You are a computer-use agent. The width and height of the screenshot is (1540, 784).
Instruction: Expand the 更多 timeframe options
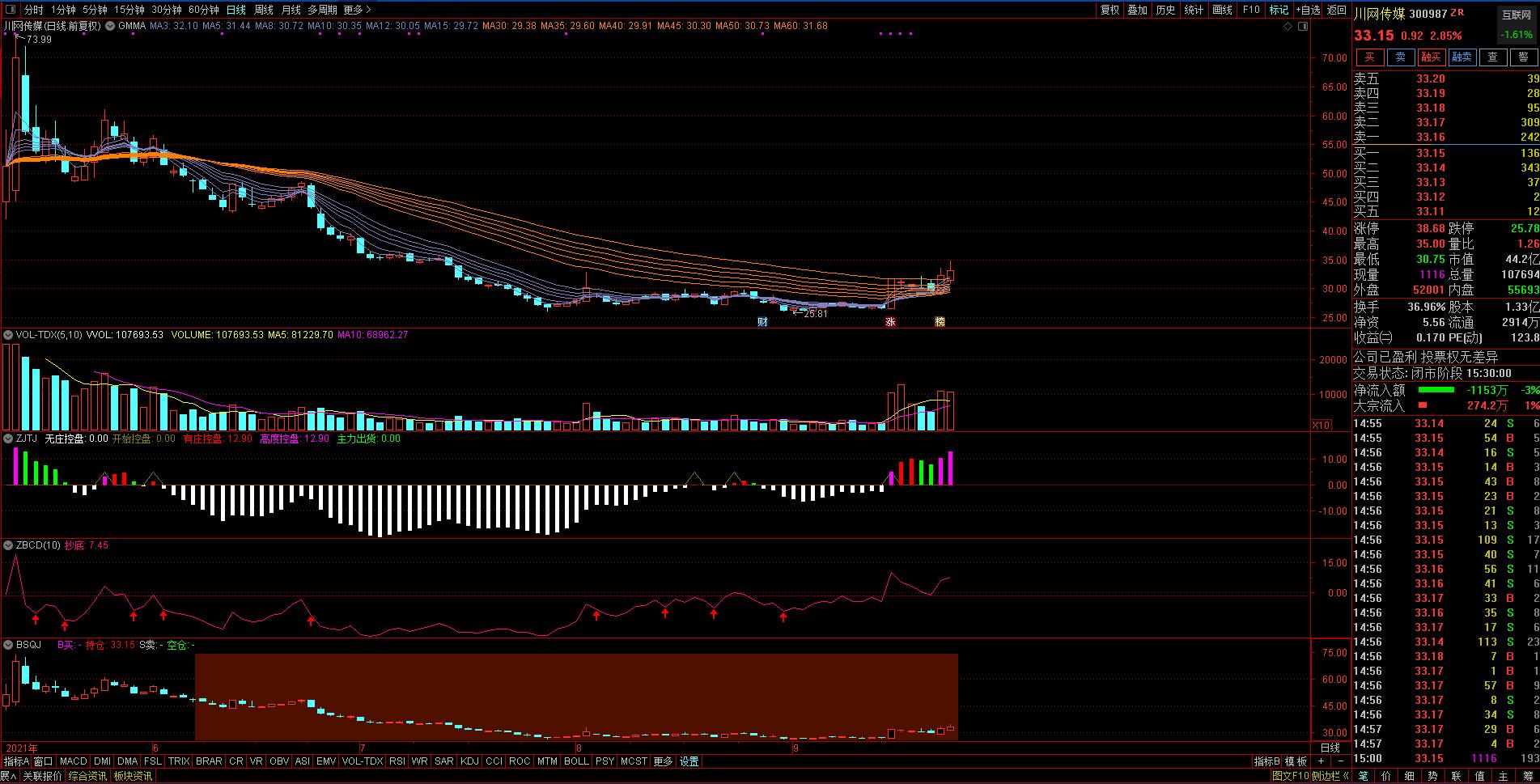pyautogui.click(x=357, y=10)
